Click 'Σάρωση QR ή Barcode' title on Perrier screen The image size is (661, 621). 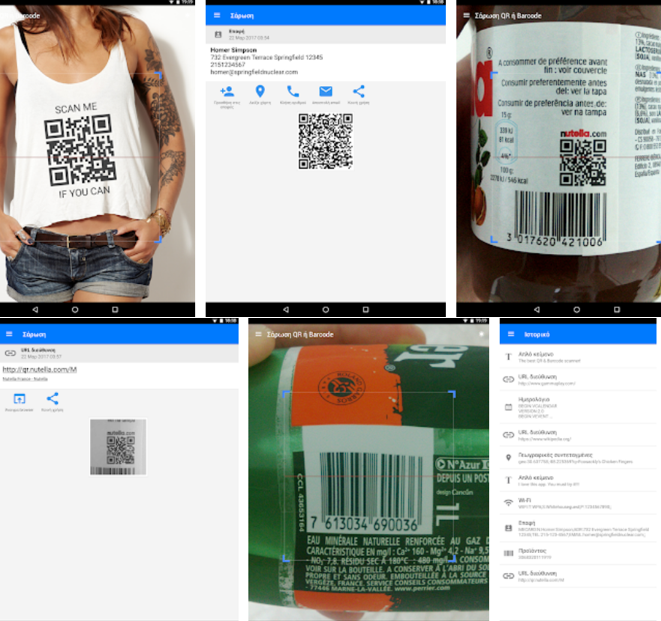click(300, 334)
